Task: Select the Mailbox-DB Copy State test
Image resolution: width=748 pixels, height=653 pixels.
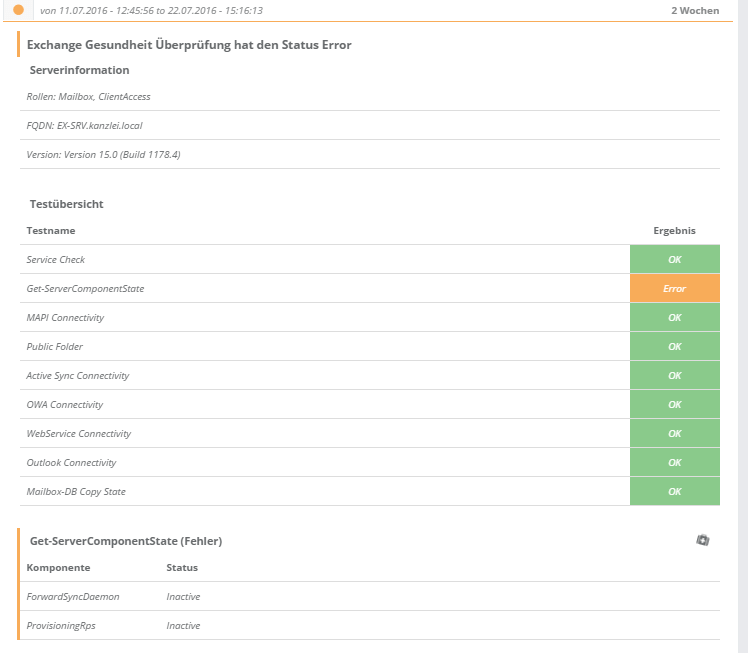Action: coord(76,491)
